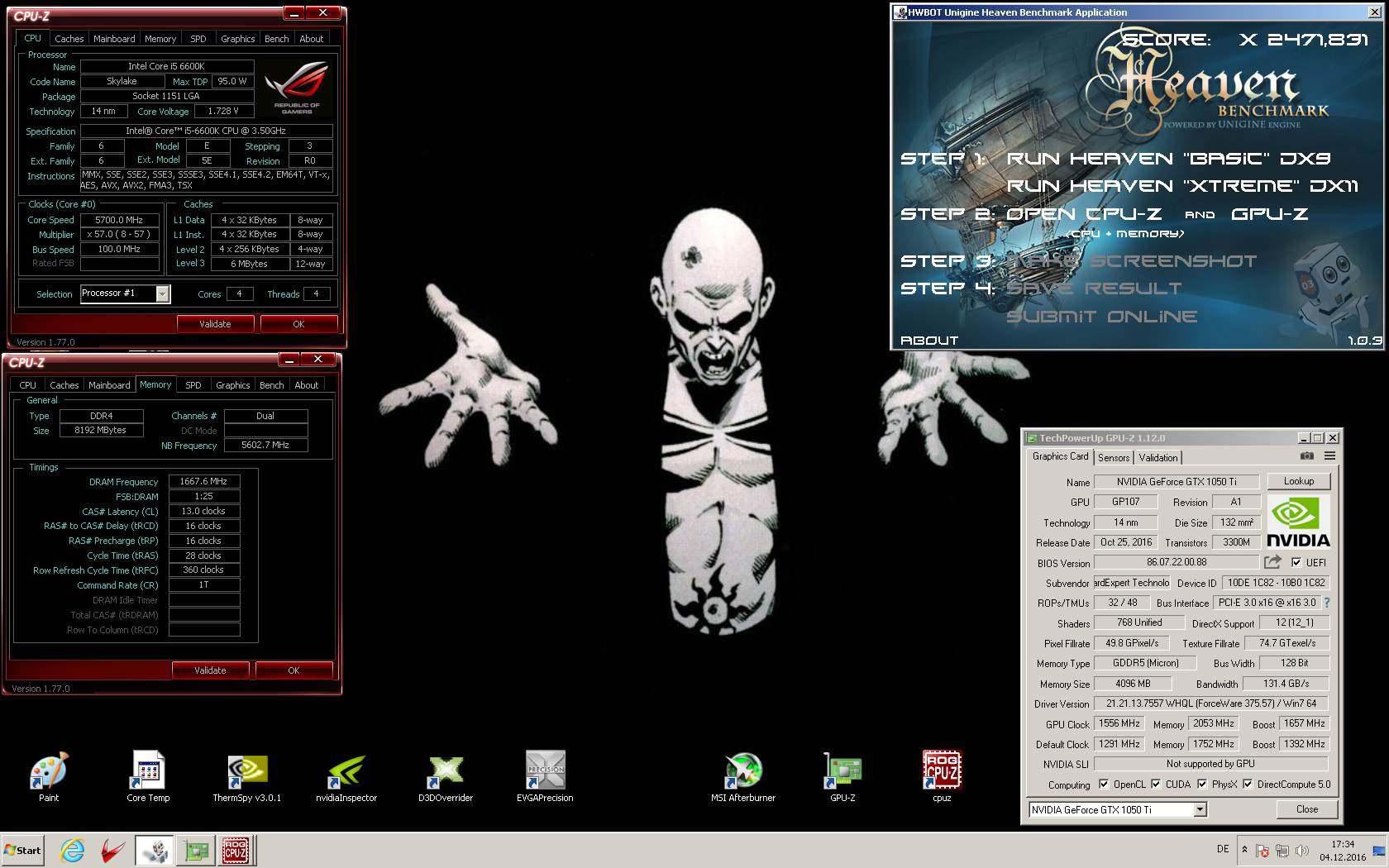This screenshot has height=868, width=1389.
Task: Toggle the DirectCompute 5.0 checkbox
Action: click(x=1248, y=785)
